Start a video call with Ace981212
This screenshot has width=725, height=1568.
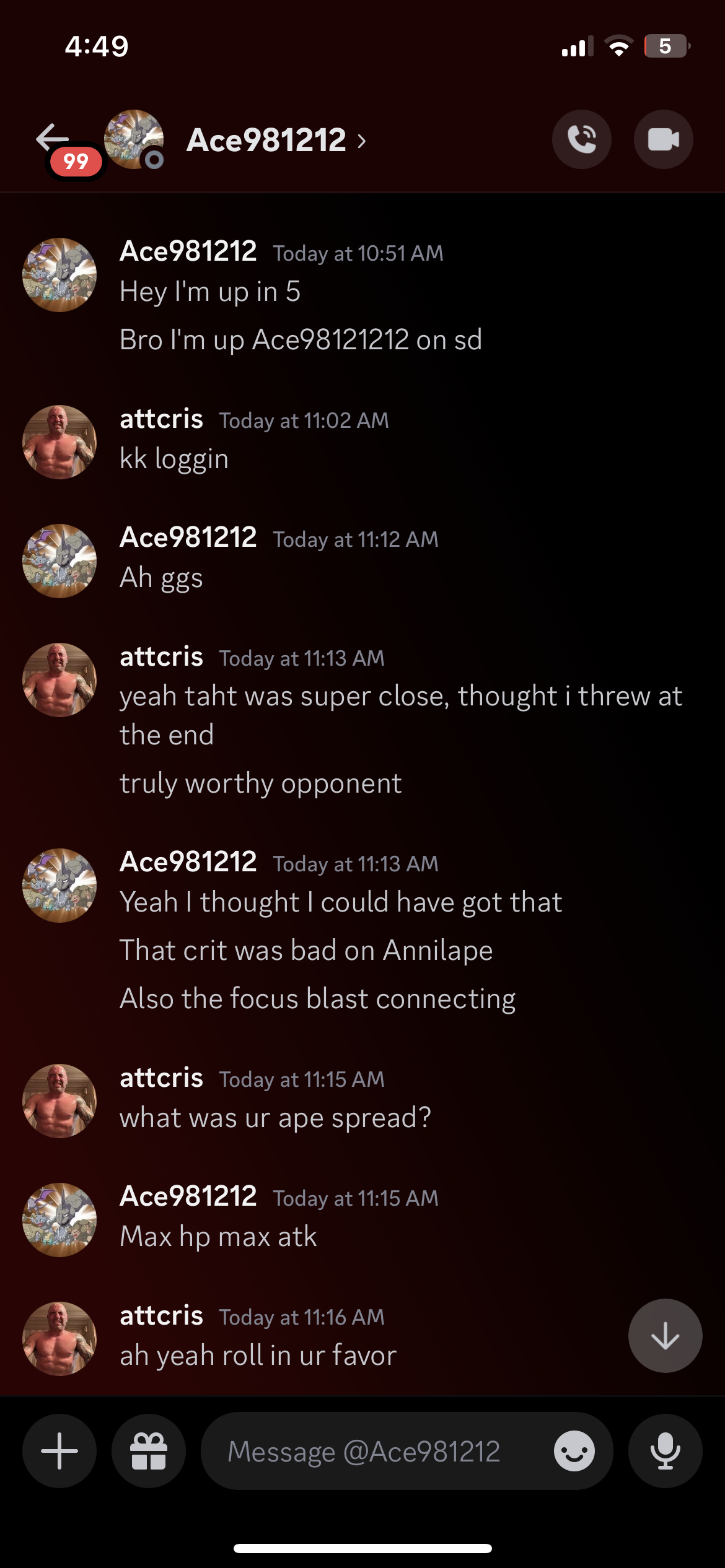point(663,139)
